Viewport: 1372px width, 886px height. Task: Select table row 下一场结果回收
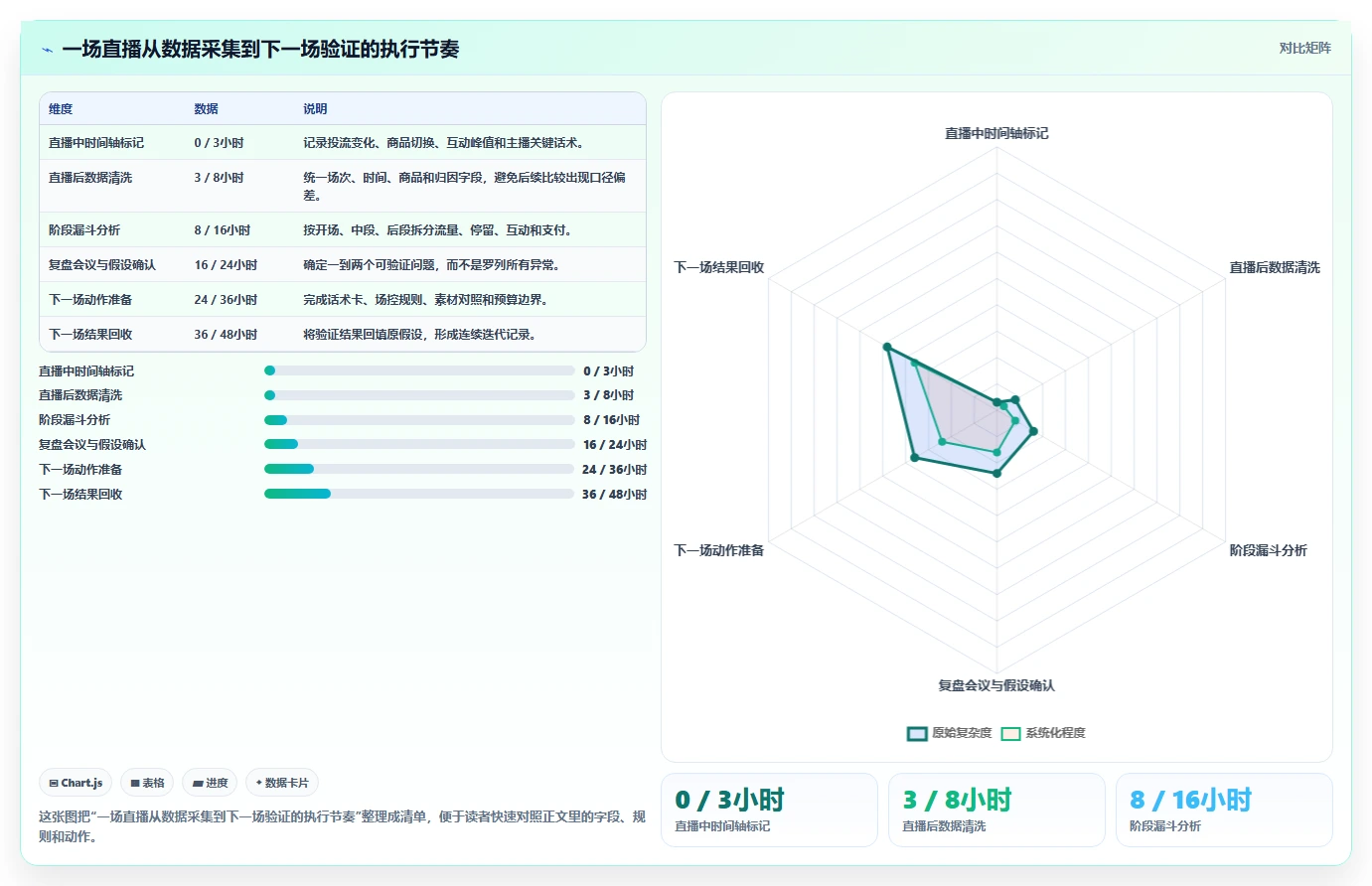point(343,335)
